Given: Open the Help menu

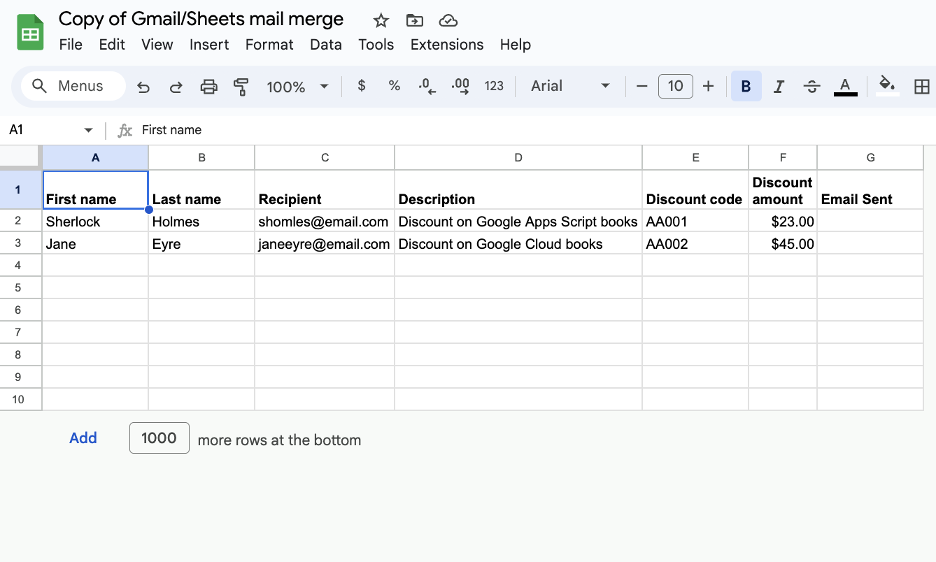Looking at the screenshot, I should tap(515, 45).
